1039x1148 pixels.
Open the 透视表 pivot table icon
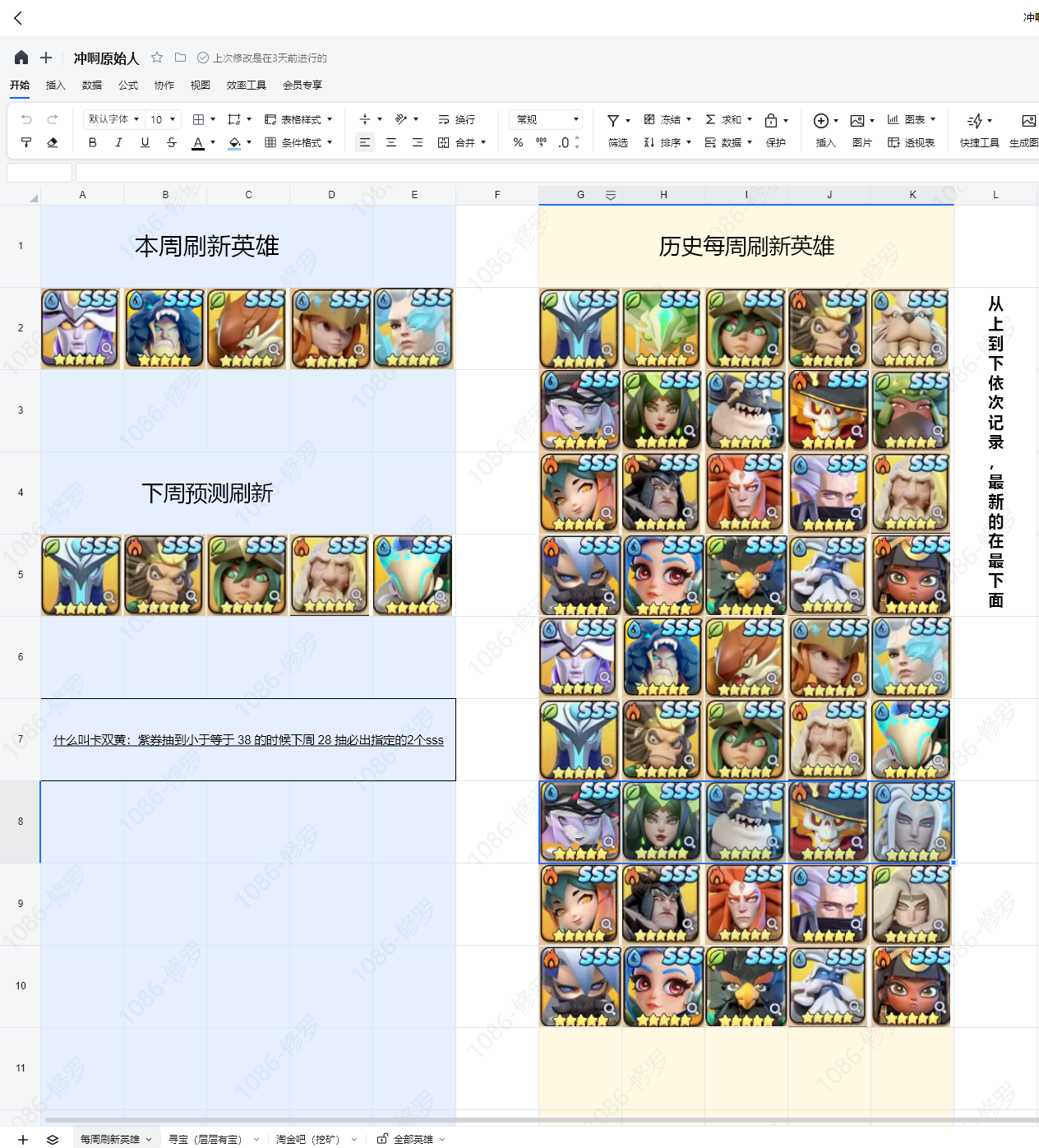894,142
